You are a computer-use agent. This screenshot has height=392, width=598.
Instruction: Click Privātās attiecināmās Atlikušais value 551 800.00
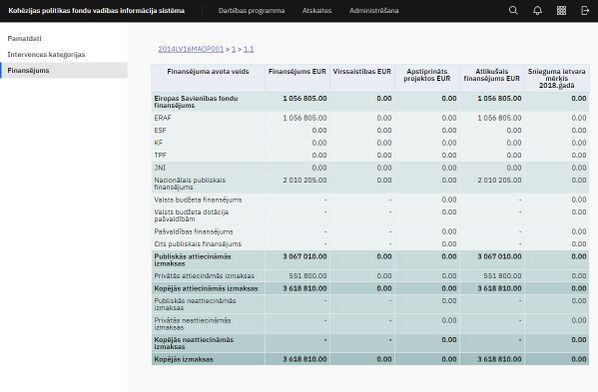pos(502,276)
